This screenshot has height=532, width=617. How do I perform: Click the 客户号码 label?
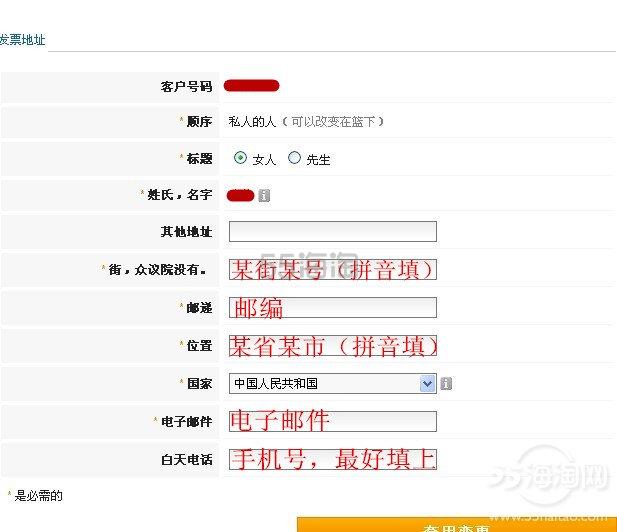[187, 86]
